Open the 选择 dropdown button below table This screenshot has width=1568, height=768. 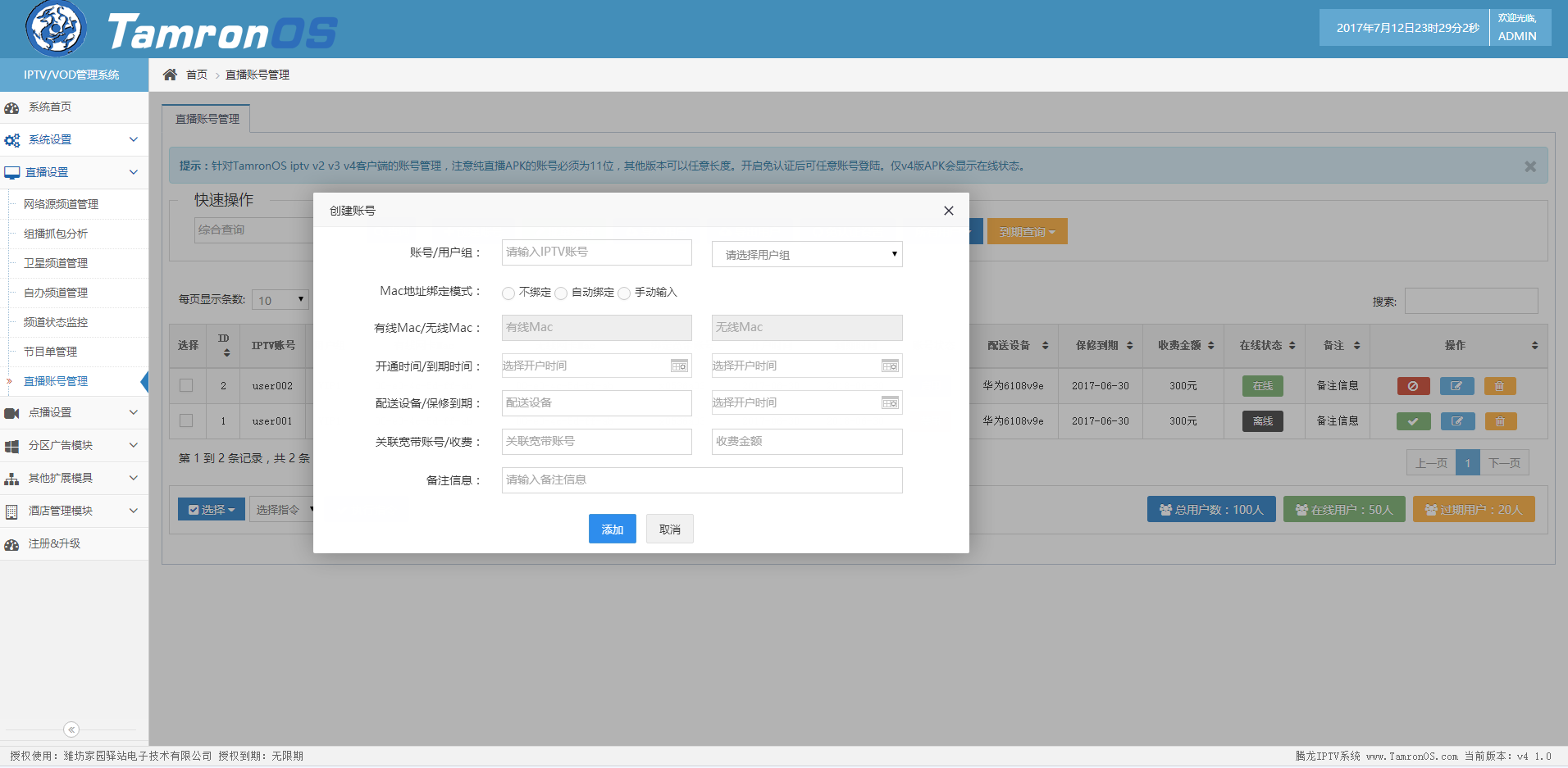pos(212,510)
